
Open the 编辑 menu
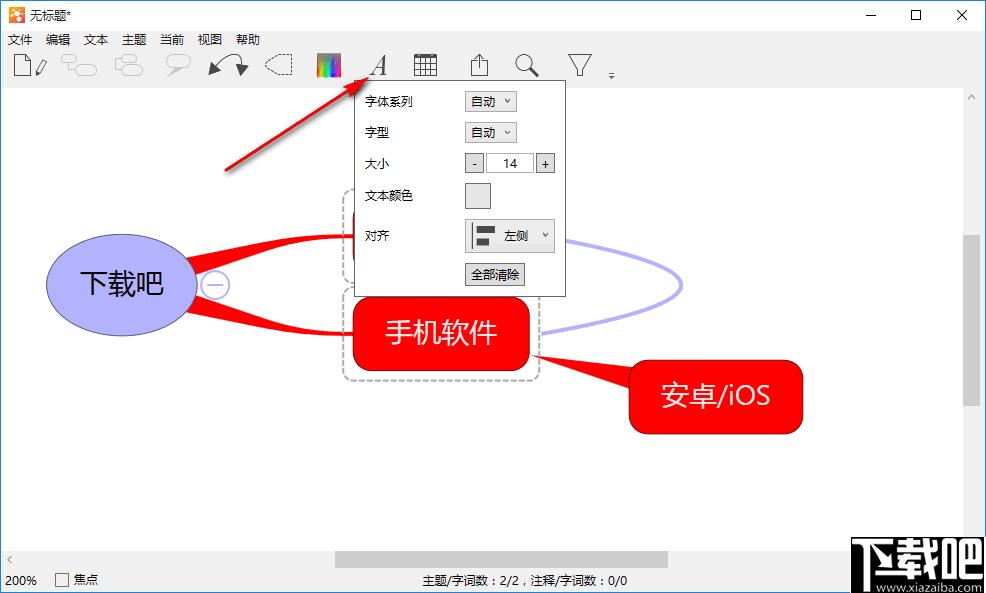[58, 40]
